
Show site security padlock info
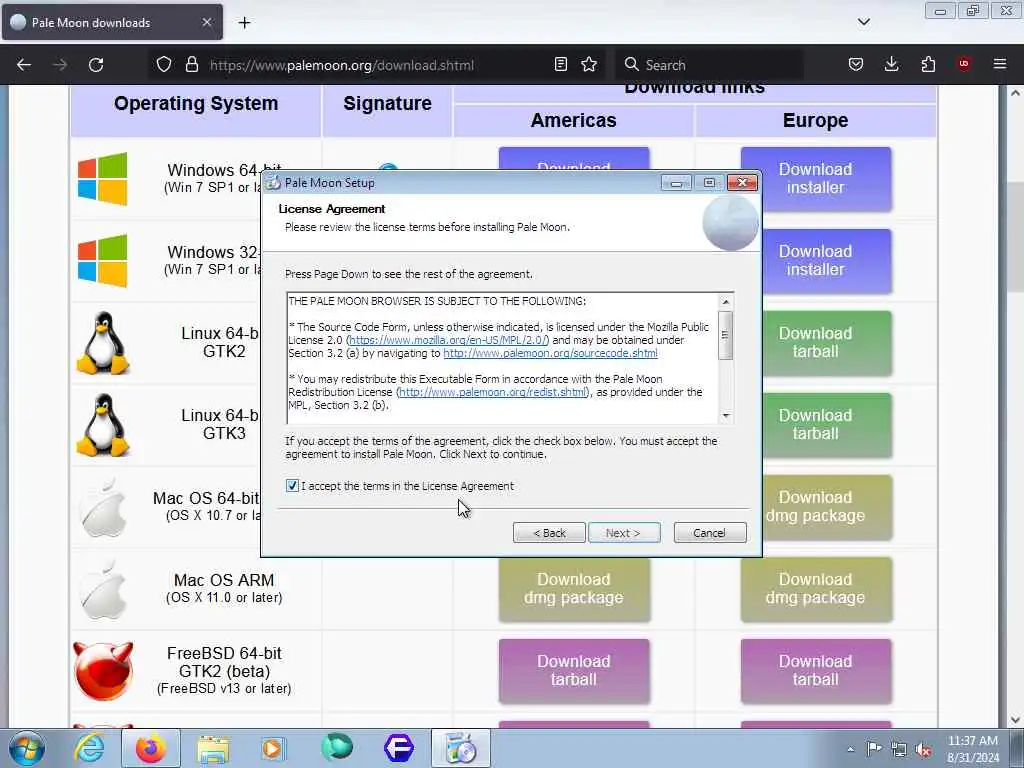[x=191, y=65]
